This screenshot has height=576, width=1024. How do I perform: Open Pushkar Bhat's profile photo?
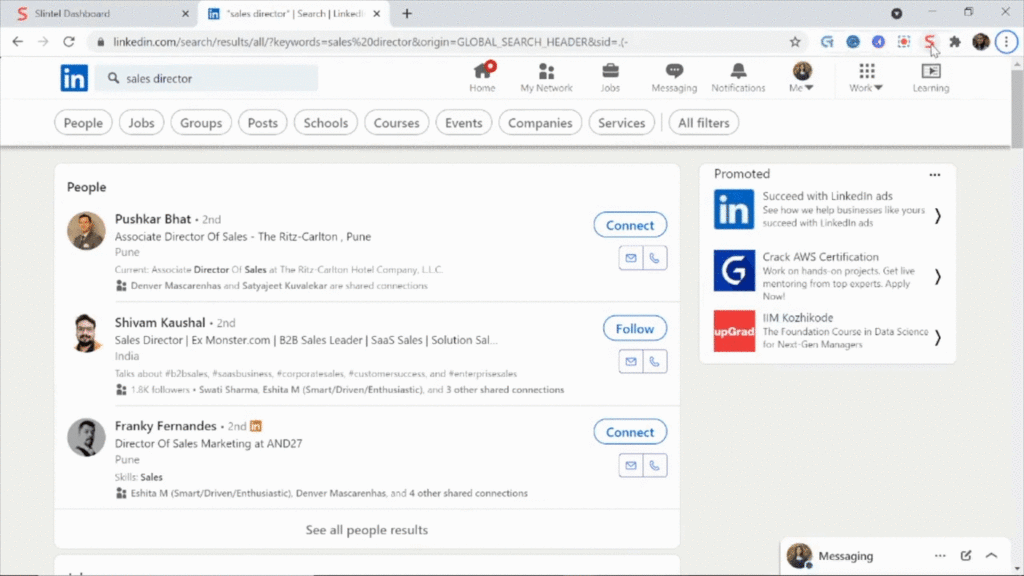(86, 231)
